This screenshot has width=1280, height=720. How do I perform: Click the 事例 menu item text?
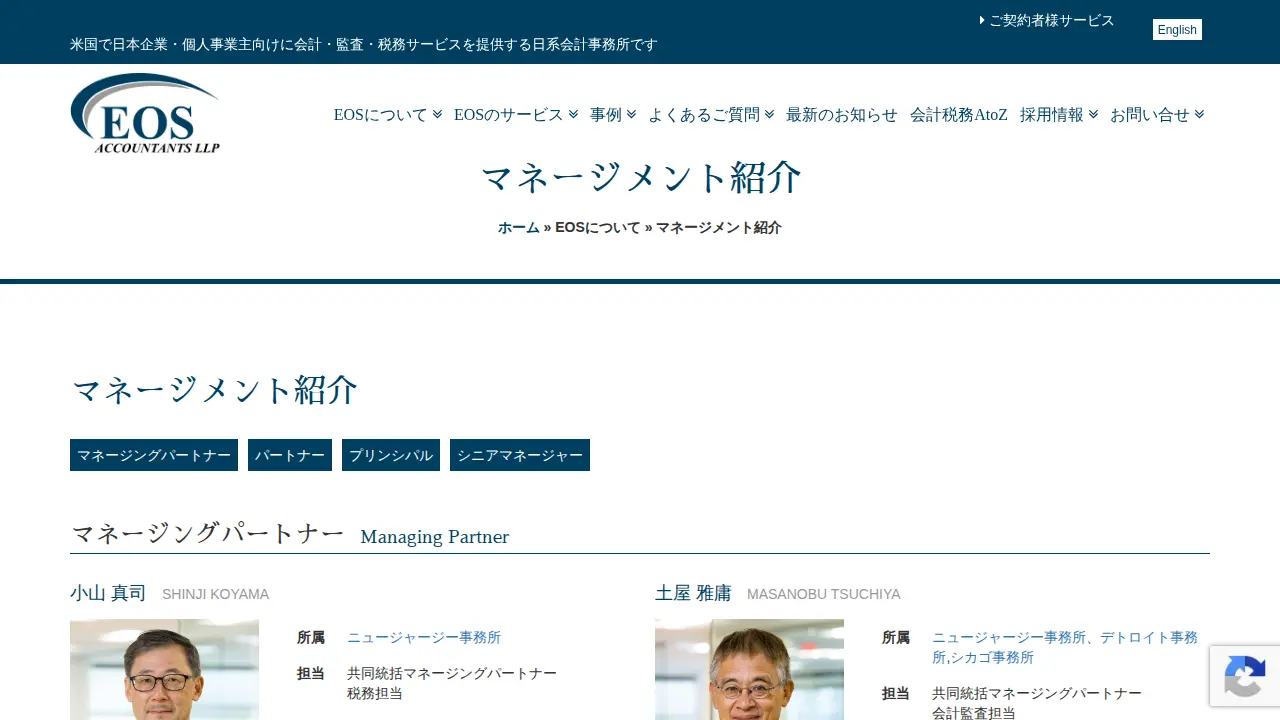point(606,114)
